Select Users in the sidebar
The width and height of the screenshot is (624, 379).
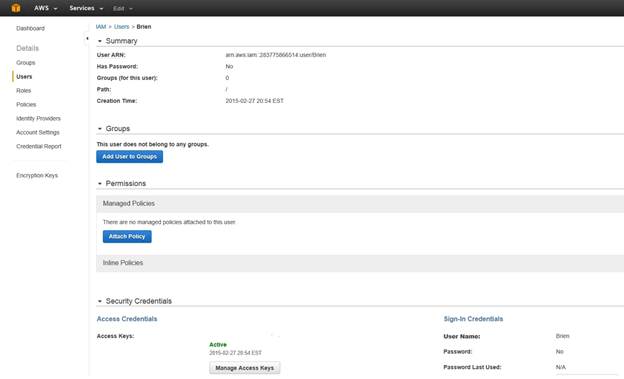(24, 76)
